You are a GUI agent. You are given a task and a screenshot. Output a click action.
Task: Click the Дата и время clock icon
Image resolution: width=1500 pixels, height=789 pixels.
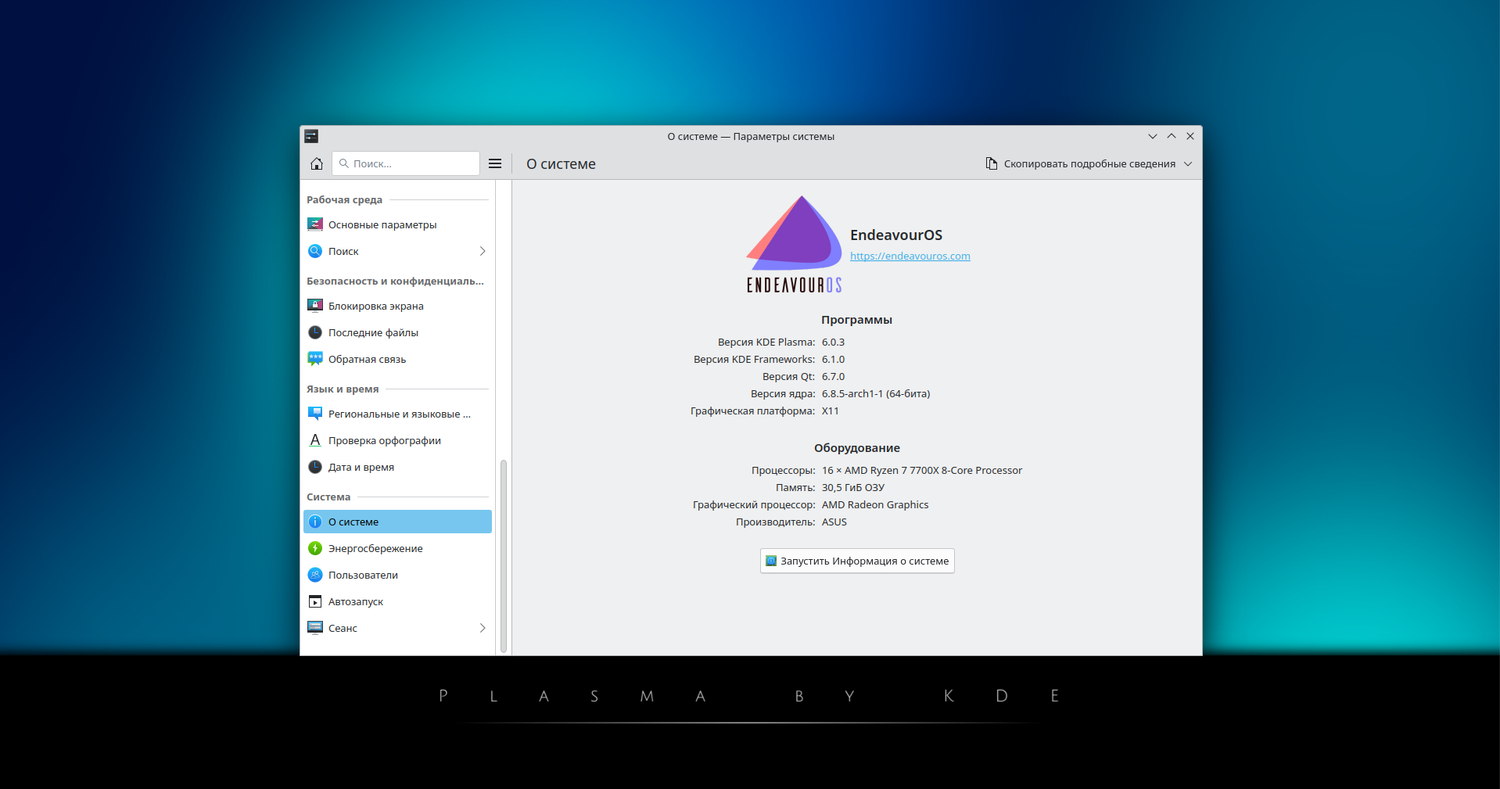point(315,467)
